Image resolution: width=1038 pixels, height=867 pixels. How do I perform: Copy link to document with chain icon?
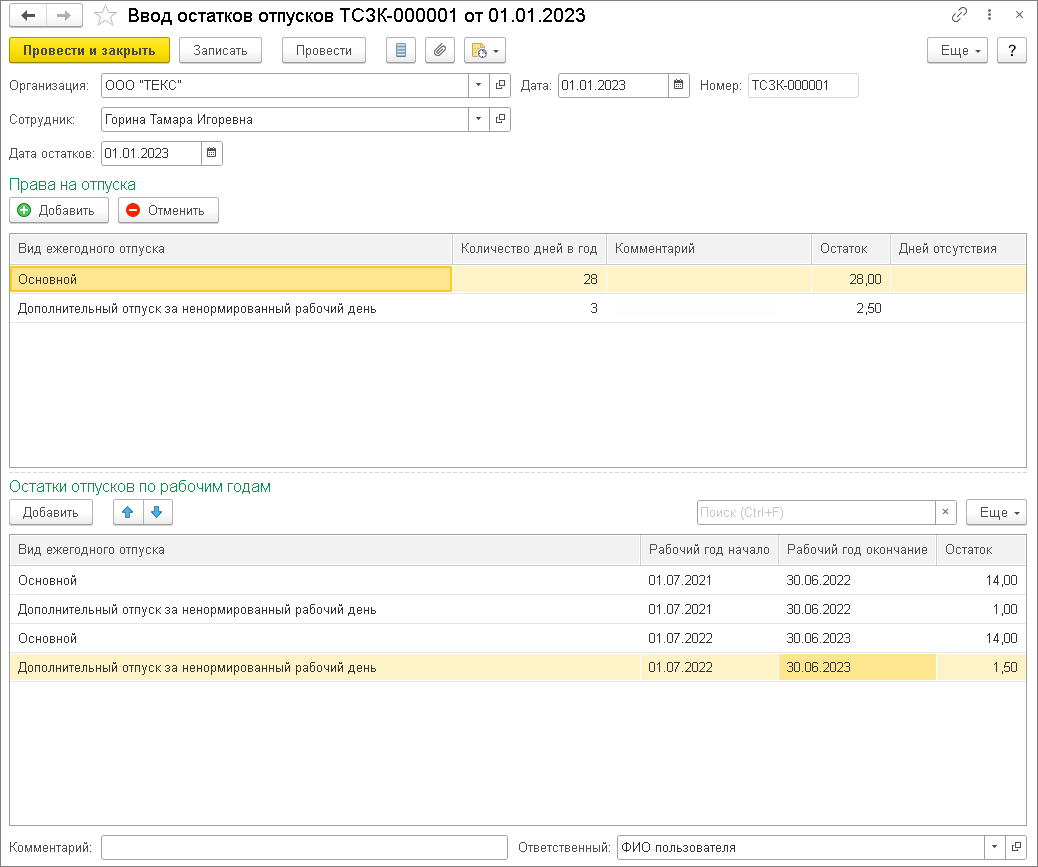[x=959, y=15]
